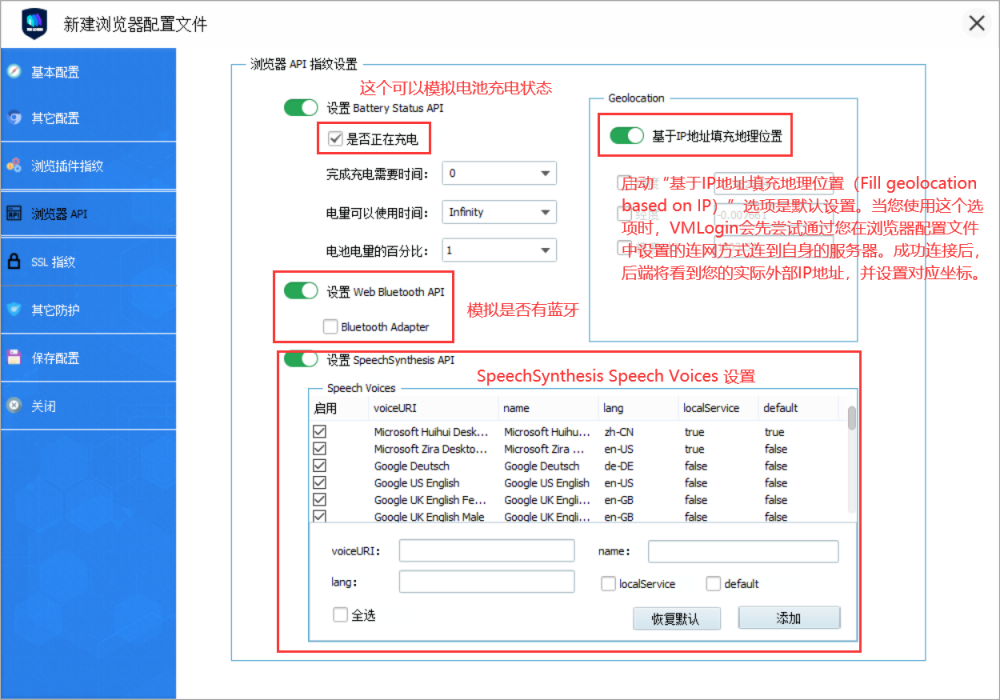1000x700 pixels.
Task: Click the round X icon beside 关闭
Action: pyautogui.click(x=15, y=405)
